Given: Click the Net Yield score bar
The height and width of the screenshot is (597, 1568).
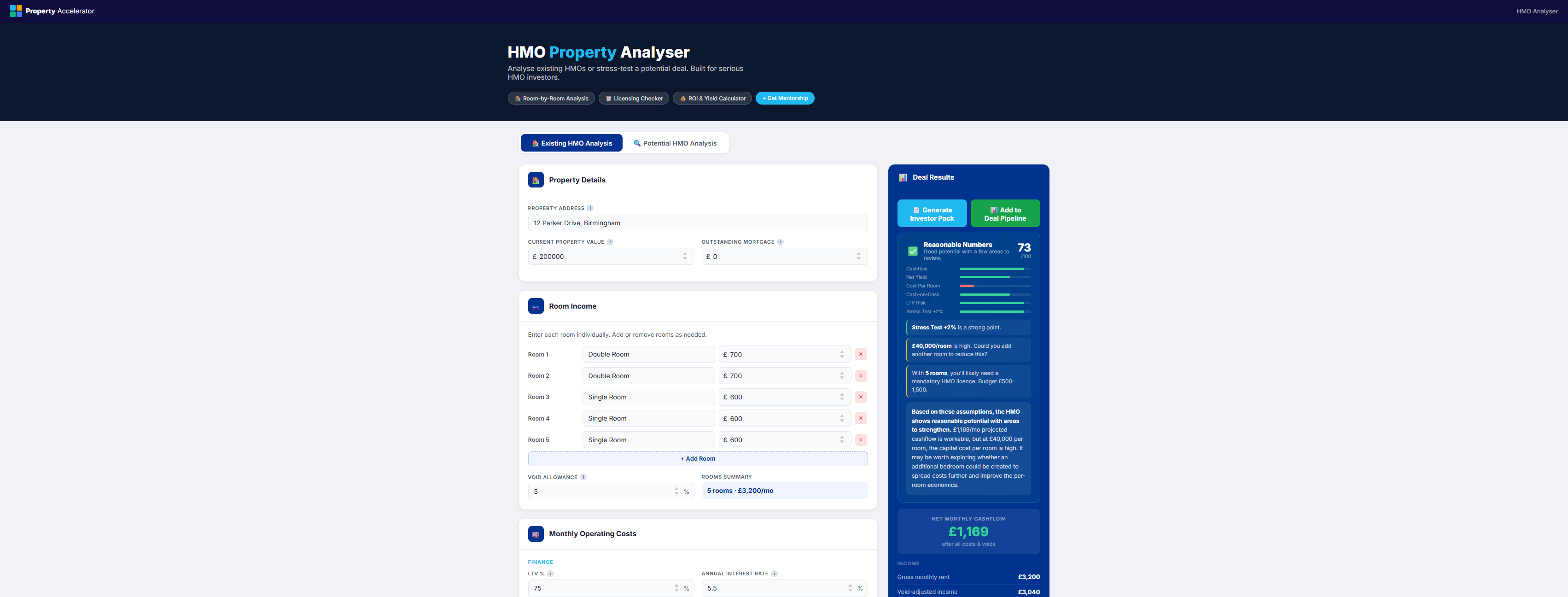Looking at the screenshot, I should click(x=995, y=277).
